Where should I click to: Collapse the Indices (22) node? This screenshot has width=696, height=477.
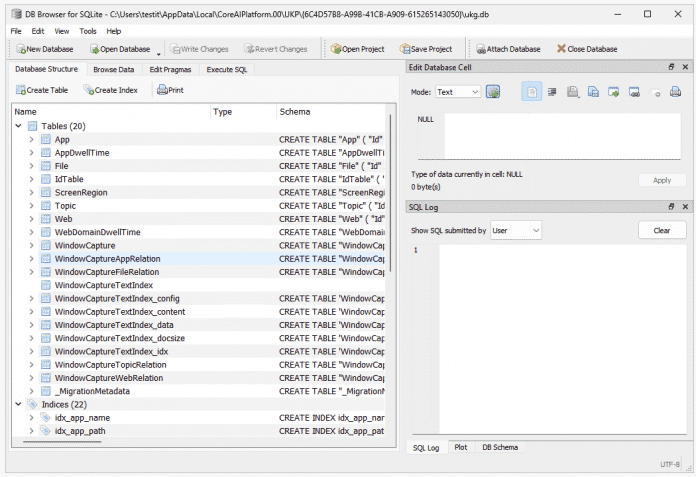tap(18, 404)
